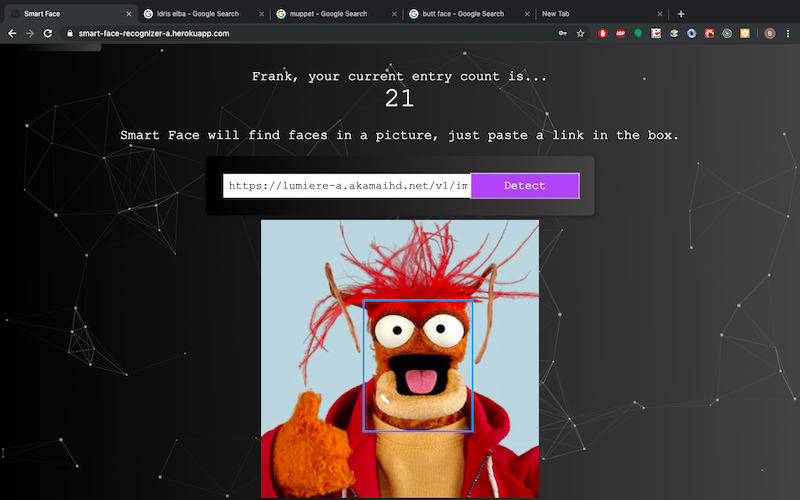The height and width of the screenshot is (500, 800).
Task: Close the muppet search tab
Action: click(x=394, y=14)
